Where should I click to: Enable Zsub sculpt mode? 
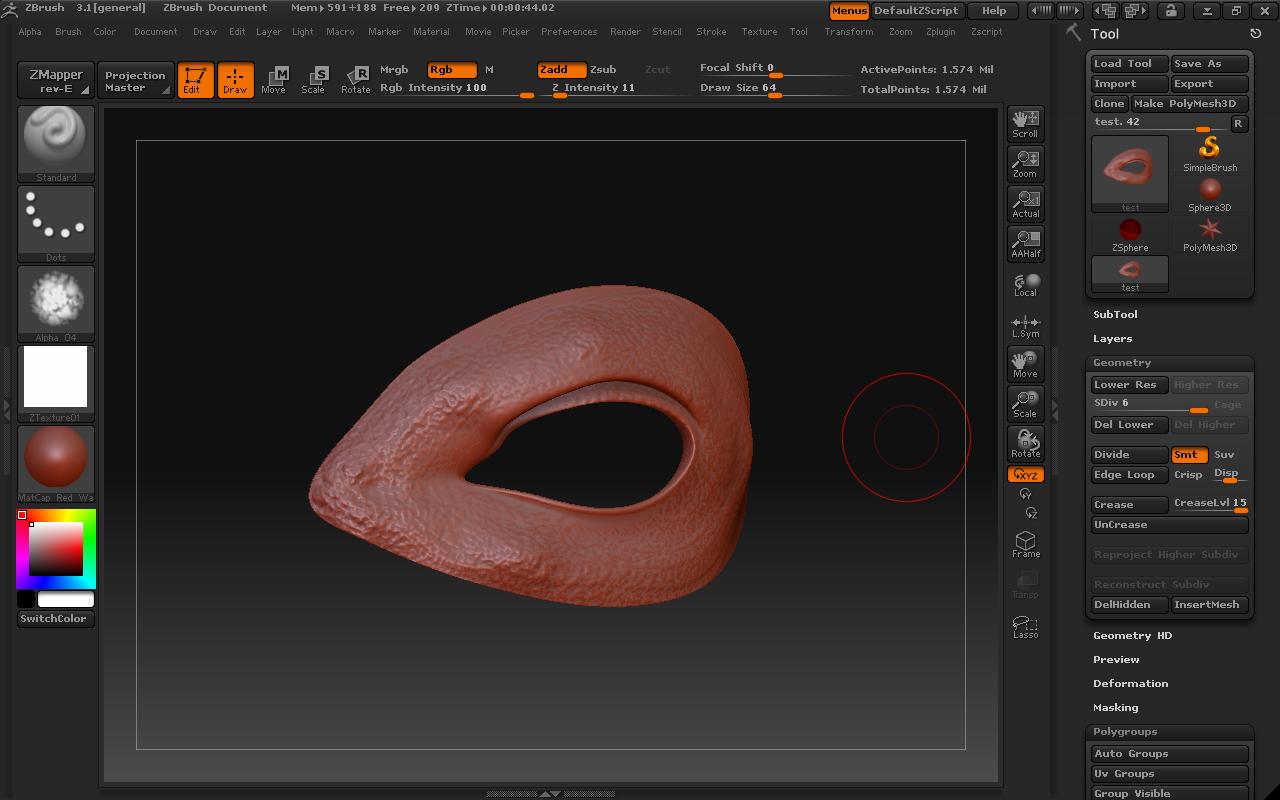pos(603,70)
